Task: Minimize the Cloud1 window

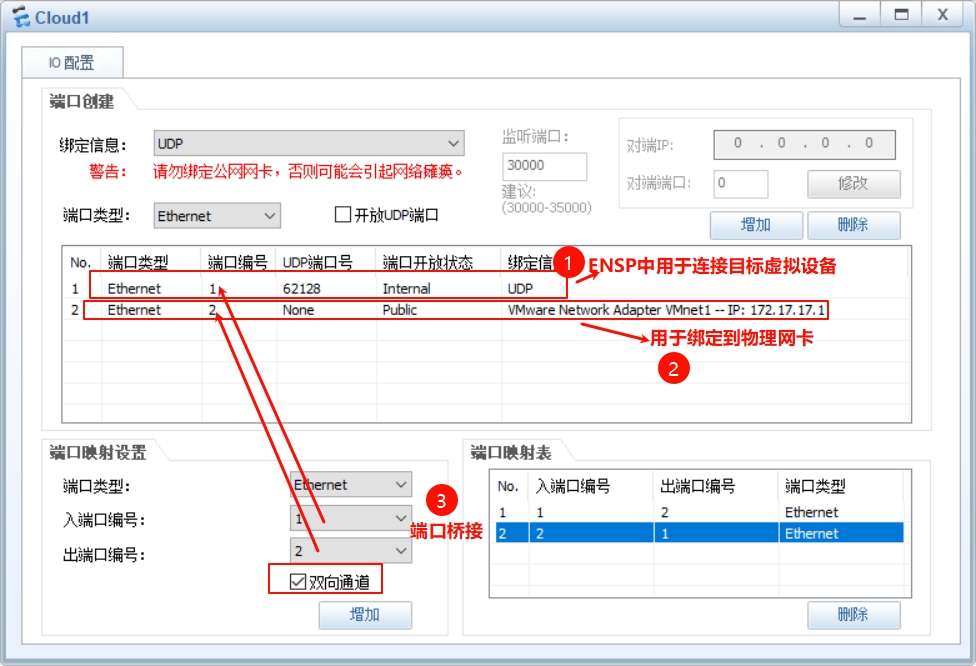Action: pos(860,14)
